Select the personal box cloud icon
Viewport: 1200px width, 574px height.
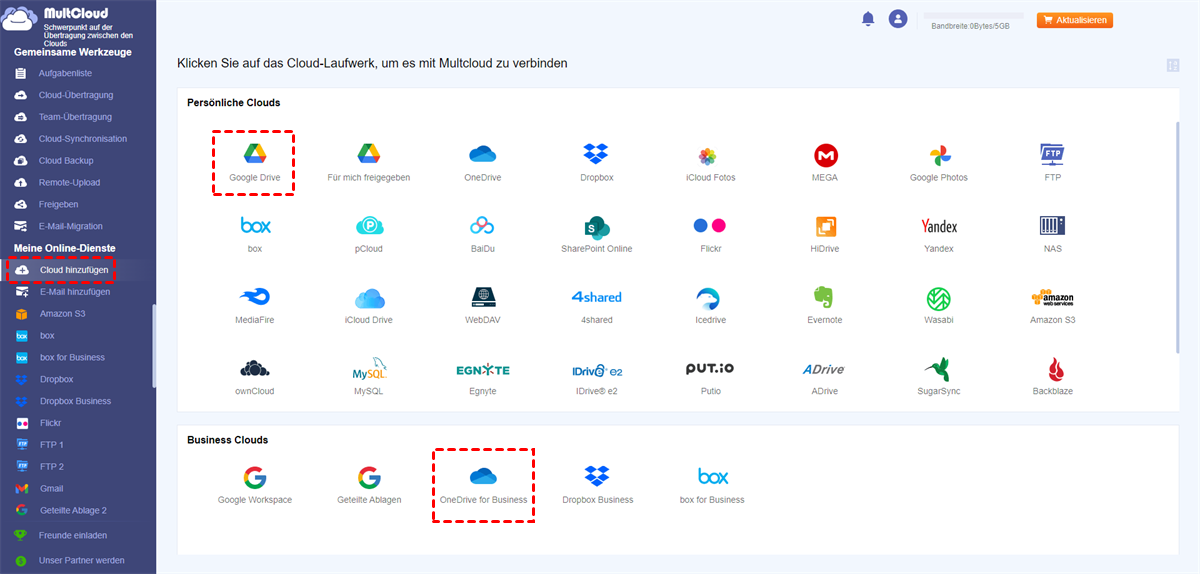[255, 225]
